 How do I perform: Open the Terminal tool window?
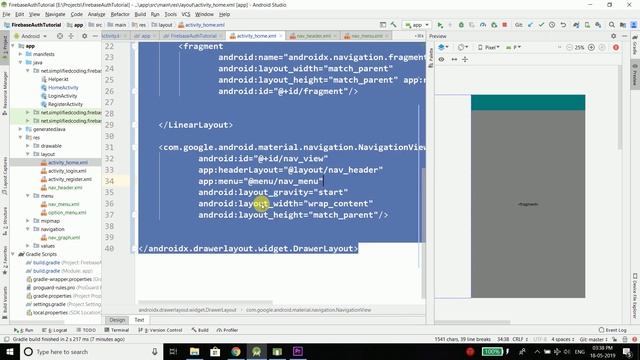coord(116,330)
